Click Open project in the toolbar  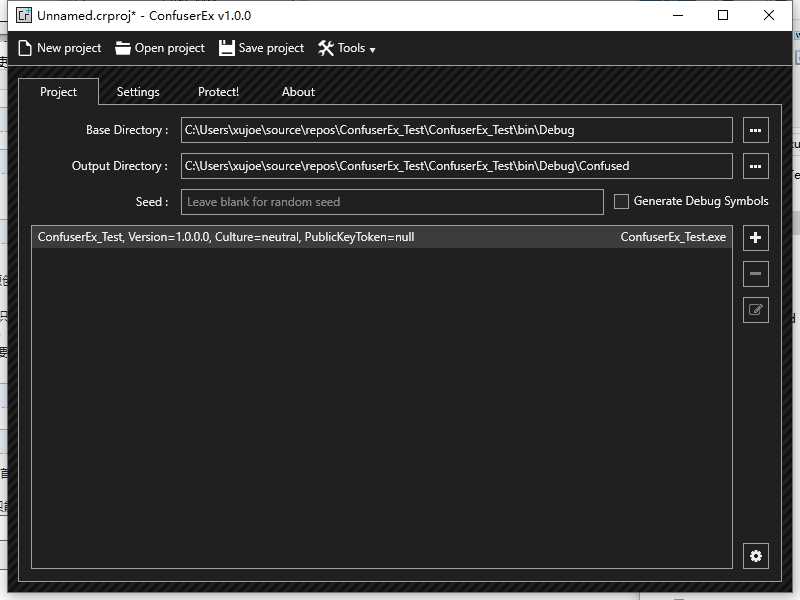[x=160, y=48]
